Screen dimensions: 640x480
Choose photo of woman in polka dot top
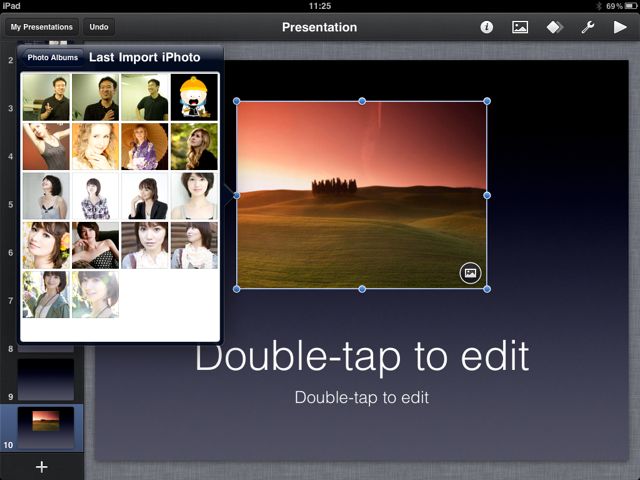coord(96,245)
